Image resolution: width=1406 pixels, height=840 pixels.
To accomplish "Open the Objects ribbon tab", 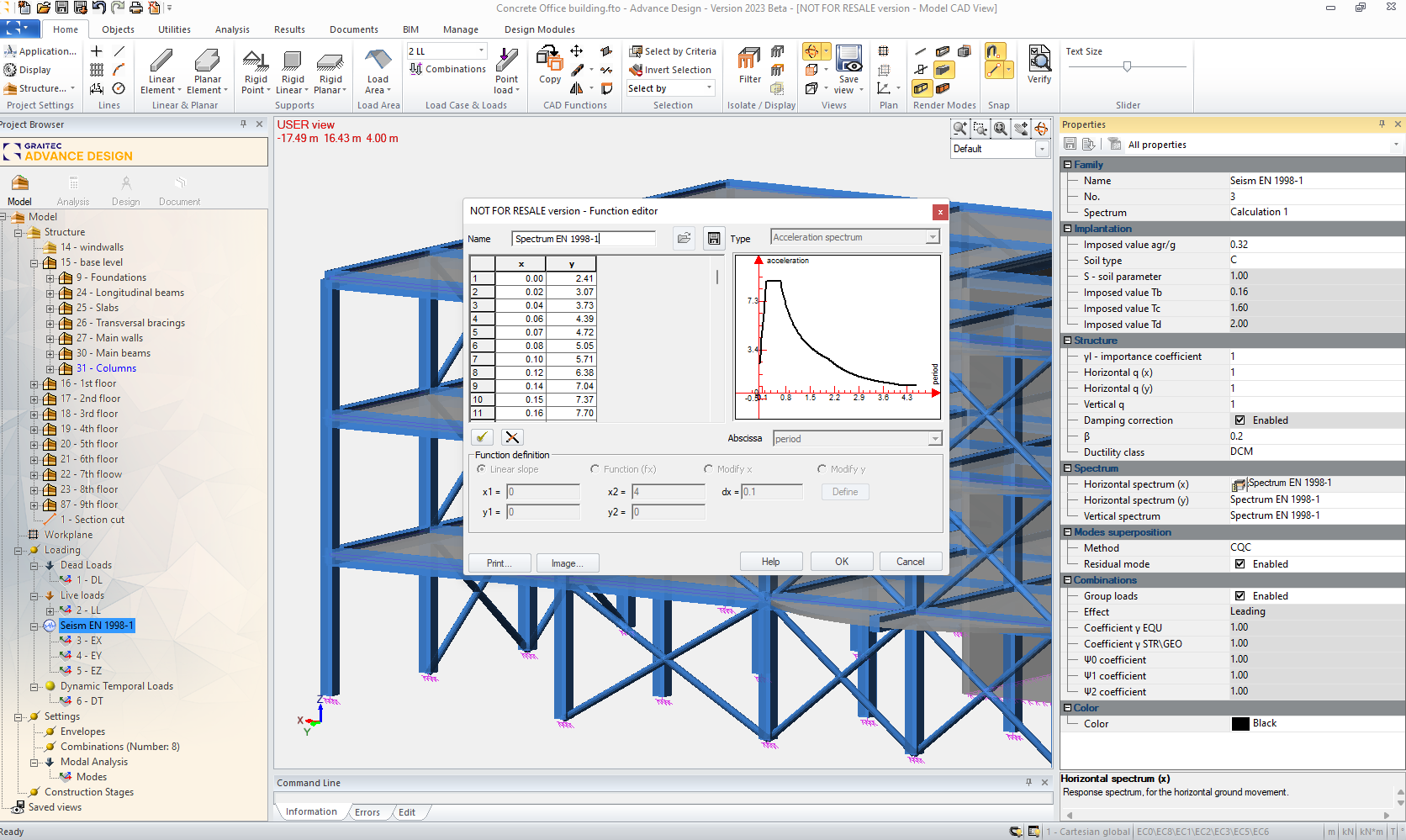I will click(x=118, y=29).
